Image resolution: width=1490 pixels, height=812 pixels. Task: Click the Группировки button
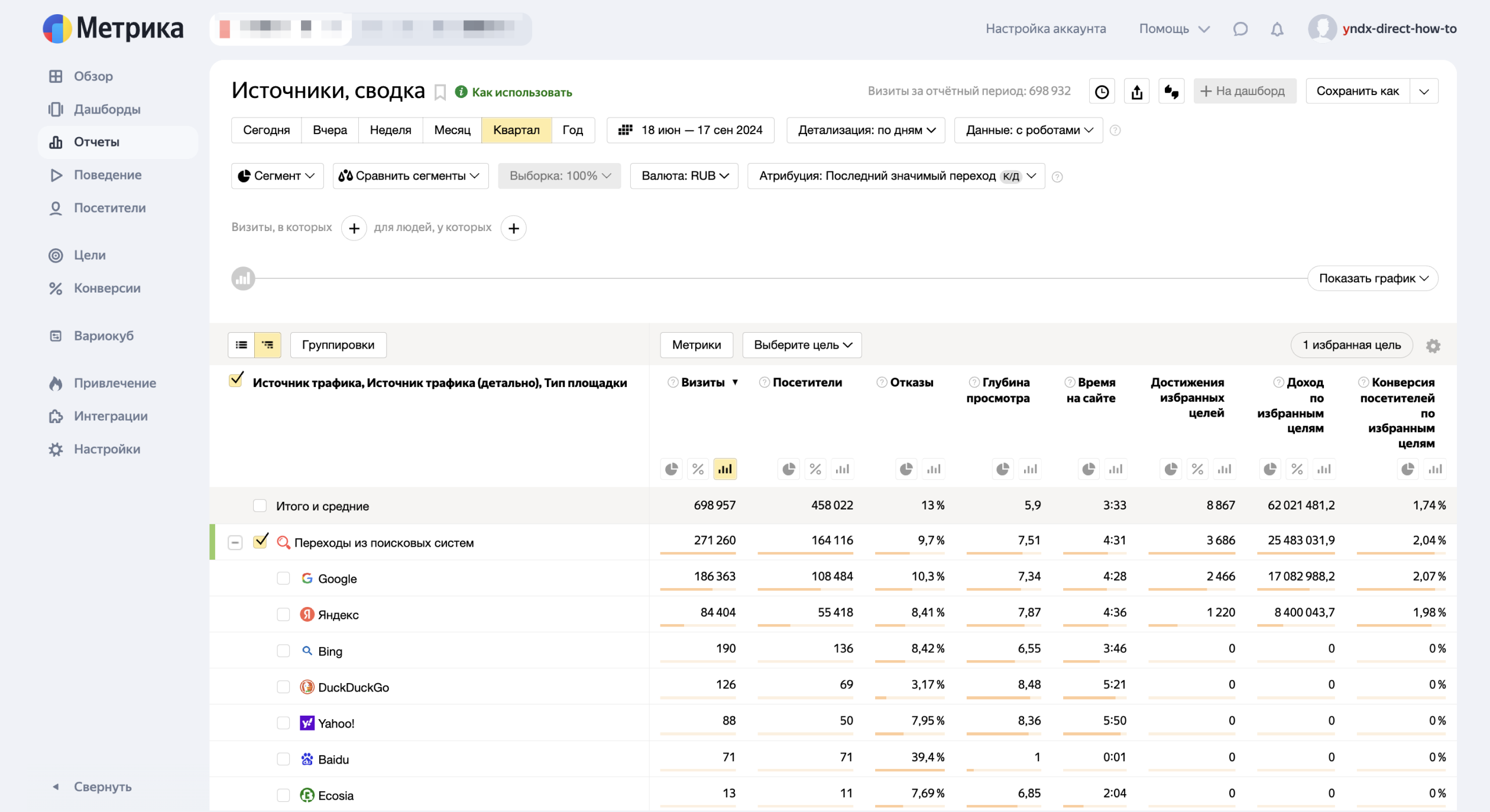(338, 345)
